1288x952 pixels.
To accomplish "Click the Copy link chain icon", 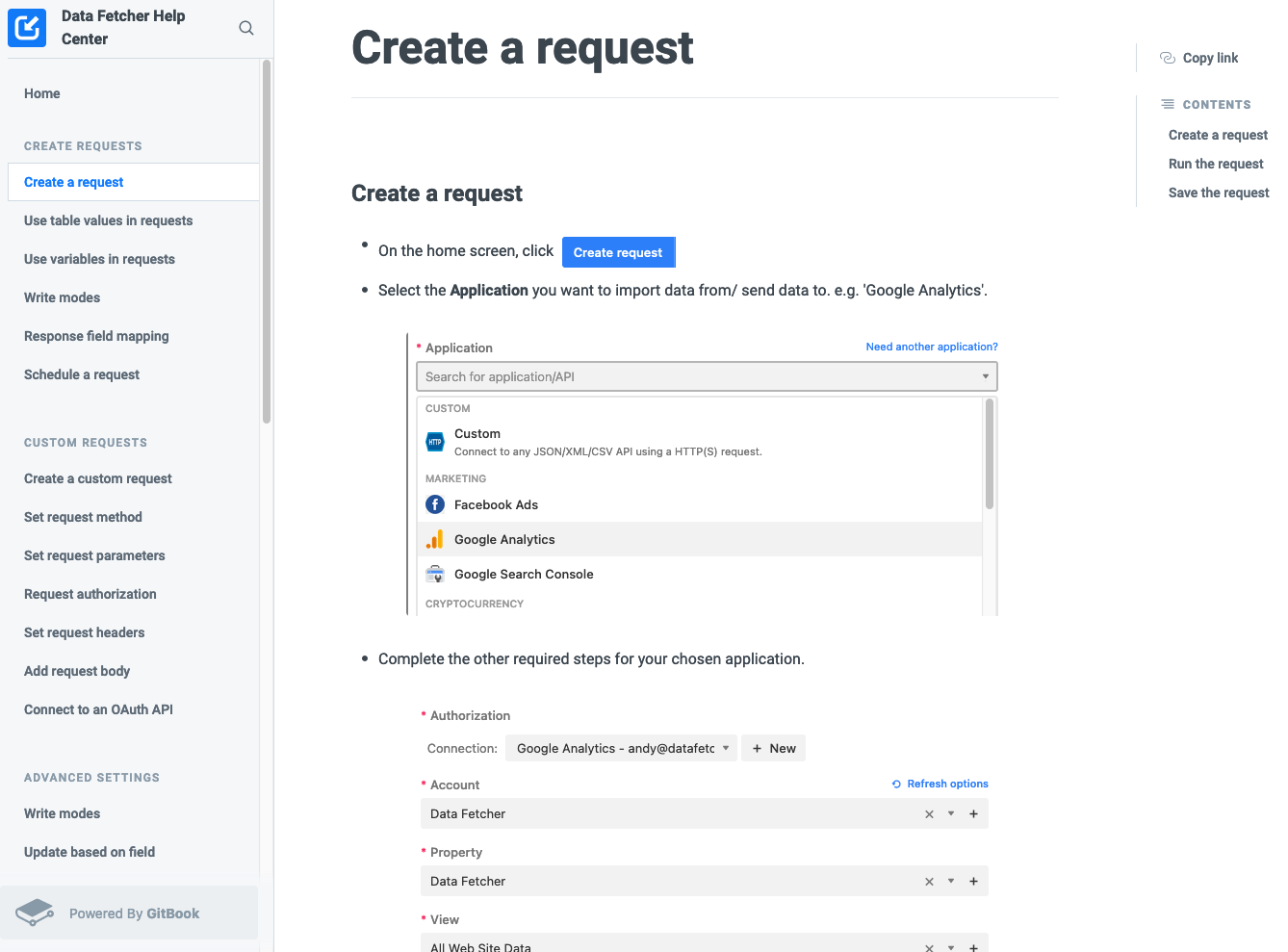I will pos(1168,58).
